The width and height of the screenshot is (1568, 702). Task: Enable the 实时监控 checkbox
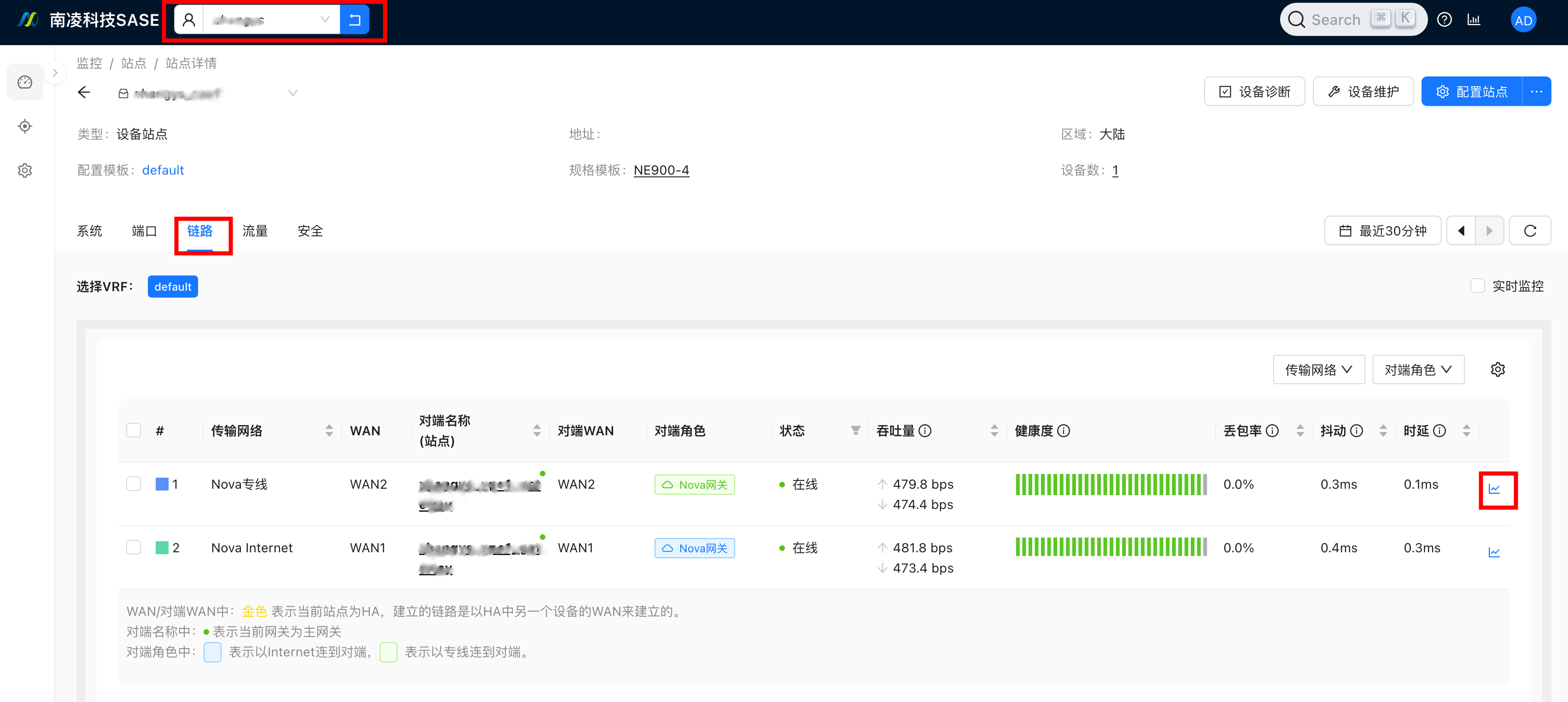pyautogui.click(x=1477, y=286)
